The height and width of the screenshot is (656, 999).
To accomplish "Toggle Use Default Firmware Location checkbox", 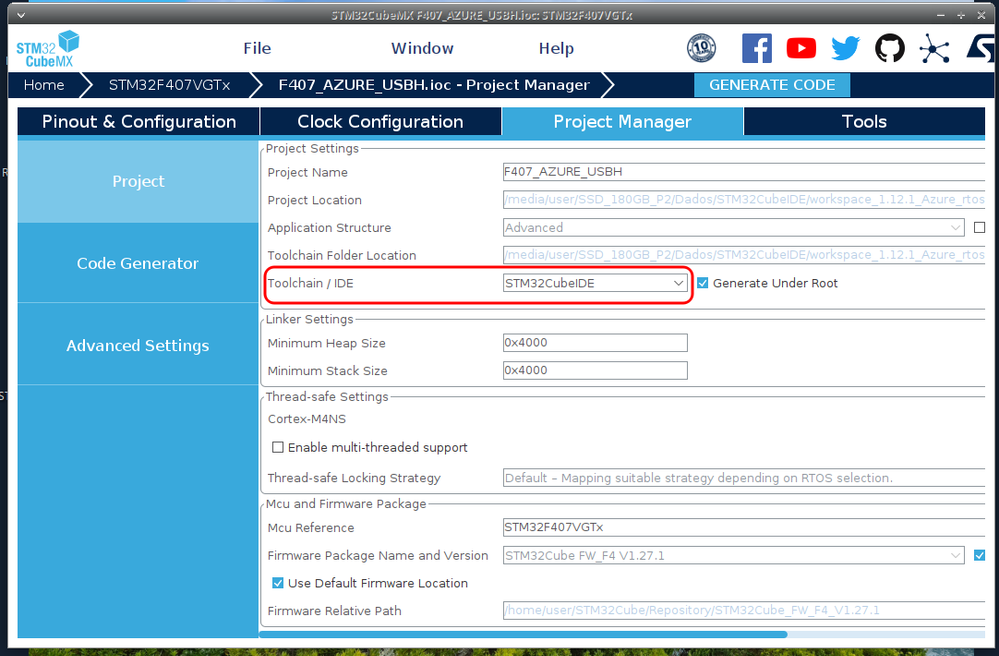I will 278,583.
